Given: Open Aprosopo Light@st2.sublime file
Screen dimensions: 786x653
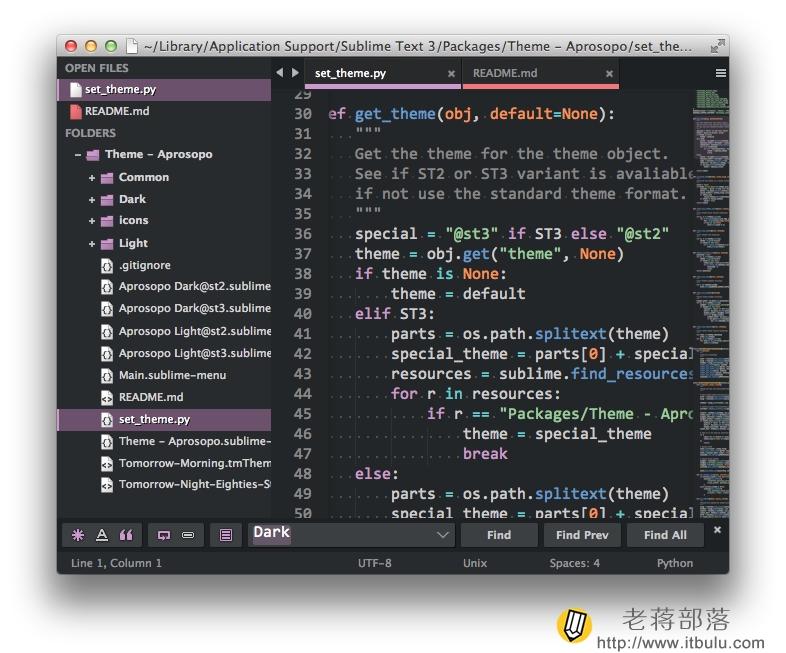Looking at the screenshot, I should (194, 331).
